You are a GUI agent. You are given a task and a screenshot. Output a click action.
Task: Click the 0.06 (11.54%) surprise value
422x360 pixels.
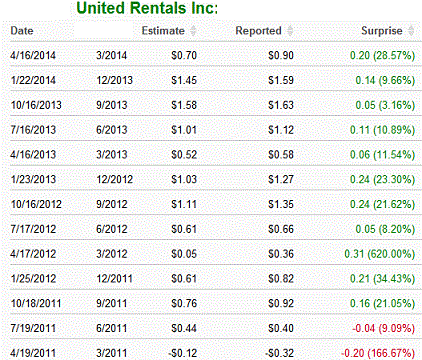click(x=382, y=155)
